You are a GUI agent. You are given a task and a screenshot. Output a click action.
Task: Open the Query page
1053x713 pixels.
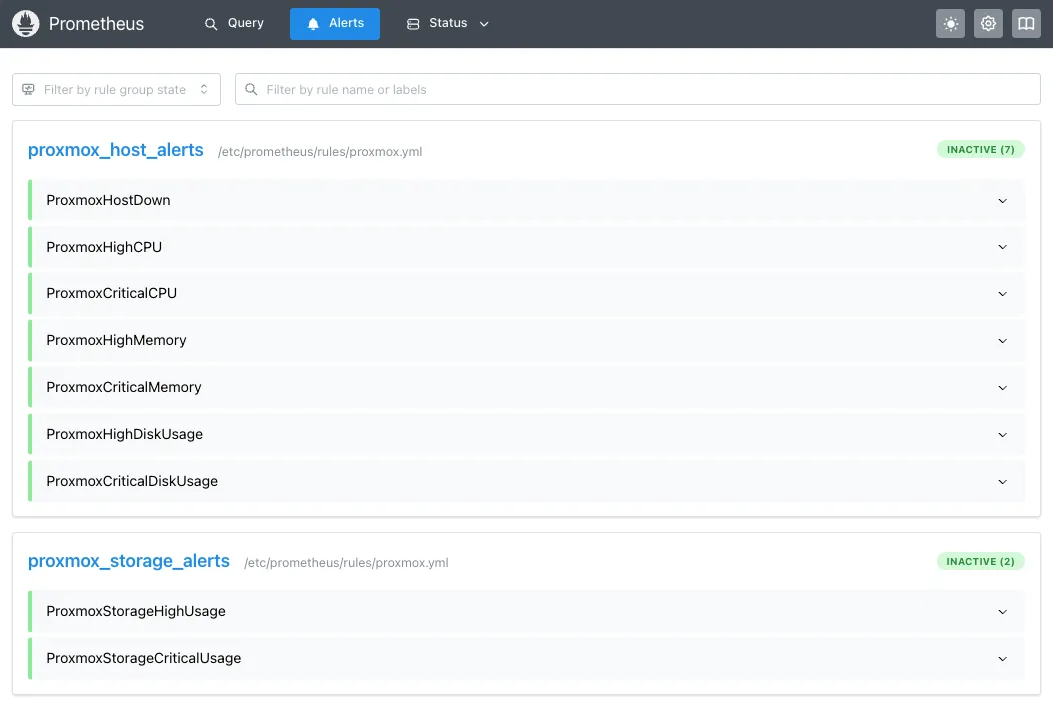(x=234, y=24)
